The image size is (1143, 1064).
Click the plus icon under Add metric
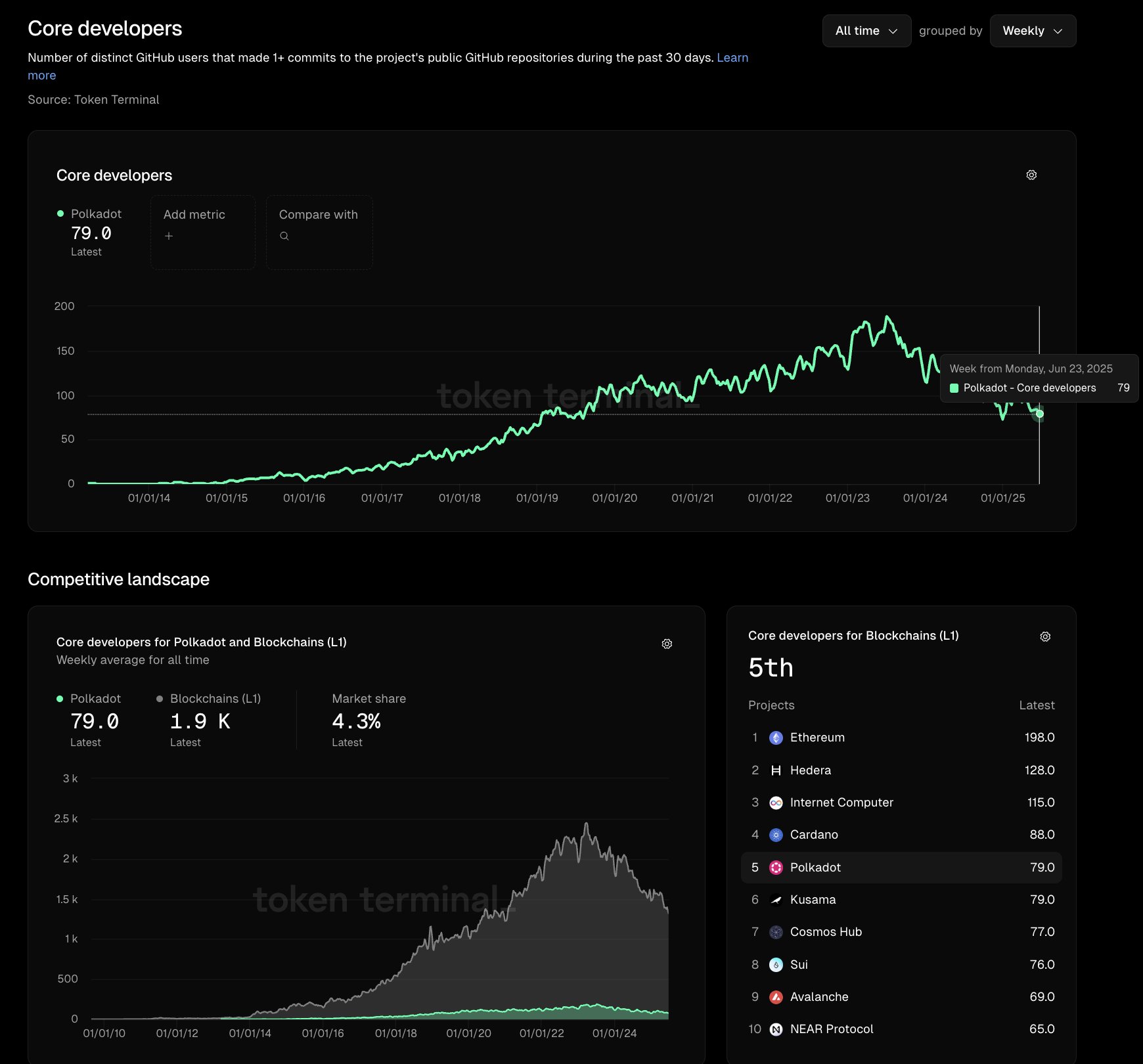coord(169,236)
